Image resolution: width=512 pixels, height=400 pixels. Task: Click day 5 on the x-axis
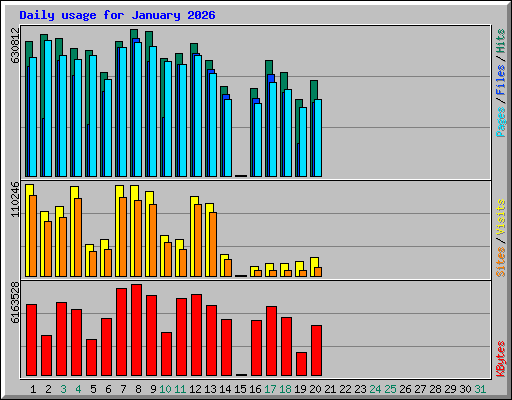93,389
